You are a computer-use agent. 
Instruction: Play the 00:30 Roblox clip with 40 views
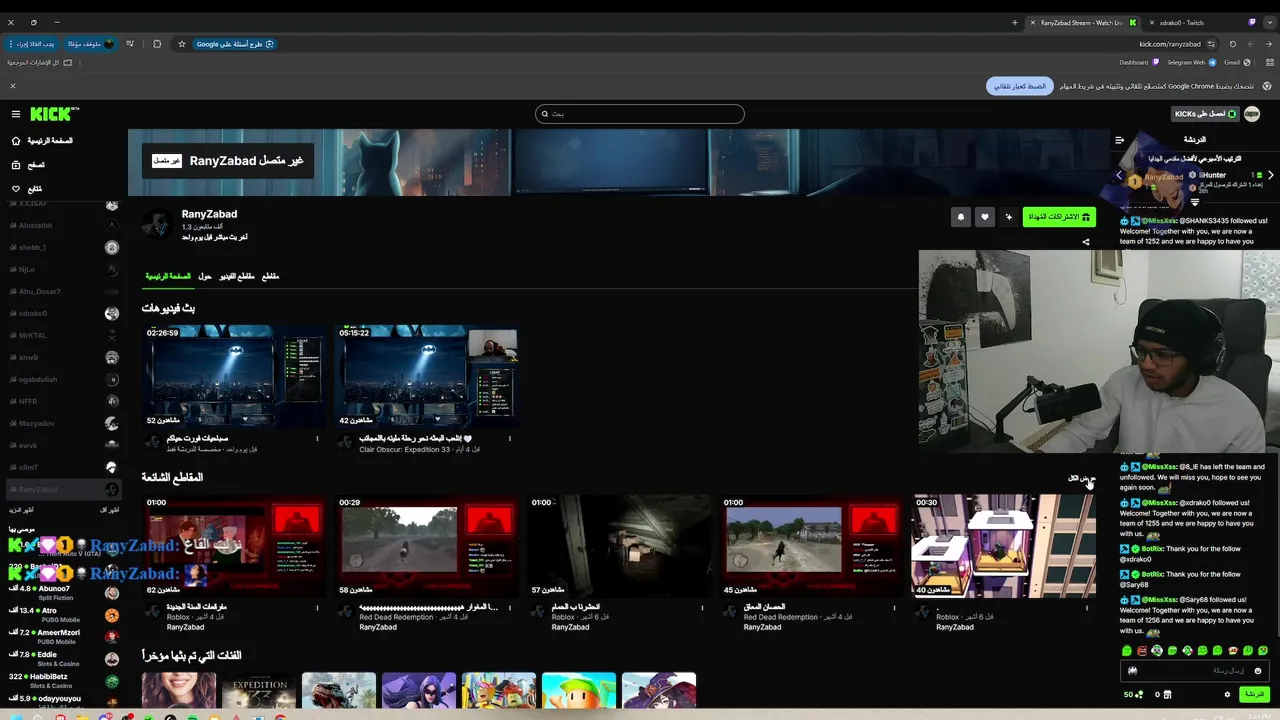click(x=1004, y=546)
